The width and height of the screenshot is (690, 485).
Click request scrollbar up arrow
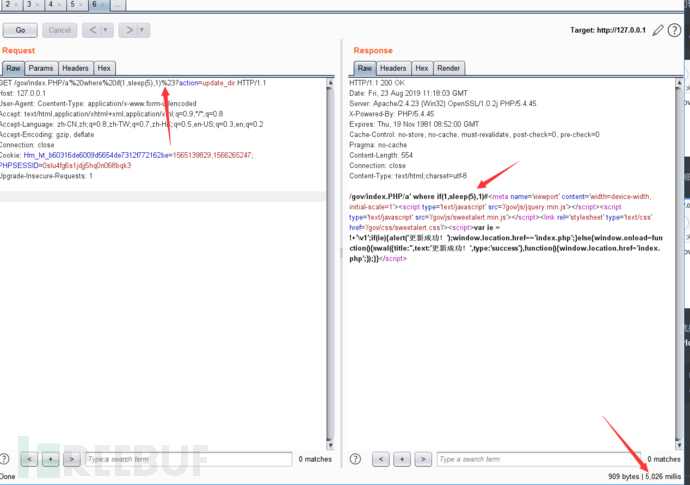point(330,83)
